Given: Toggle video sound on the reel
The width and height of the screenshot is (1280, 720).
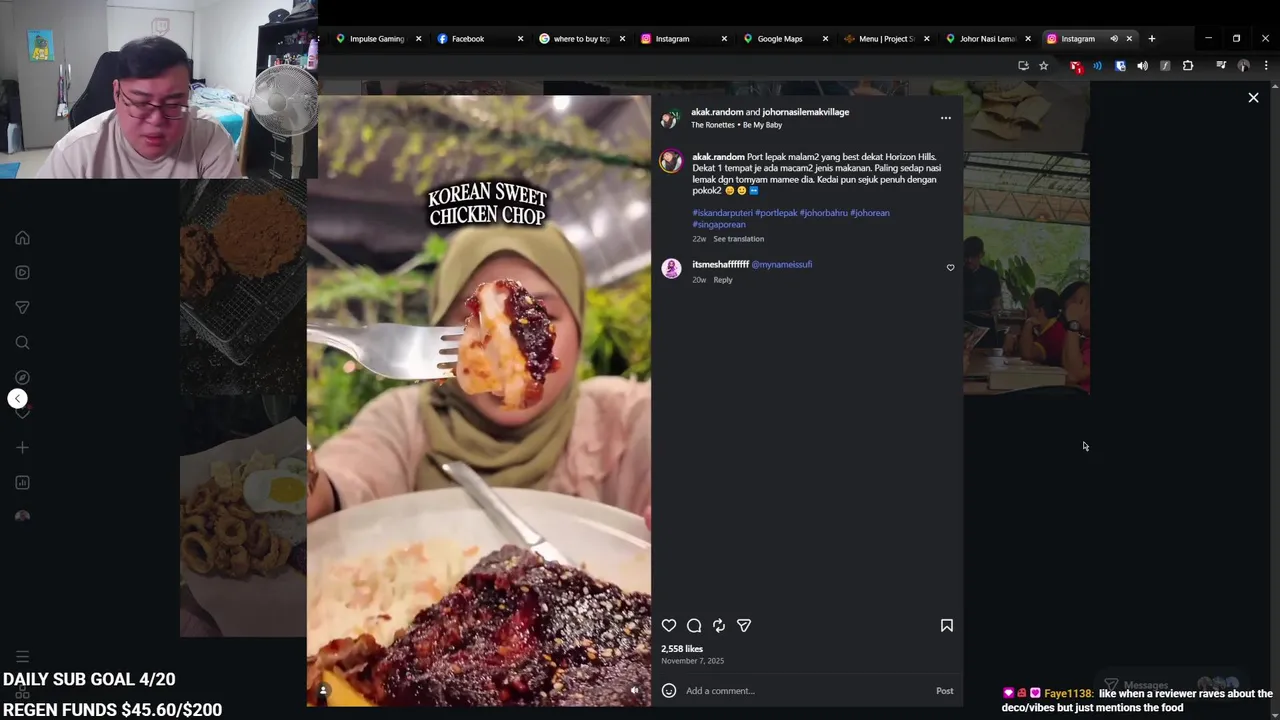Looking at the screenshot, I should click(x=634, y=690).
